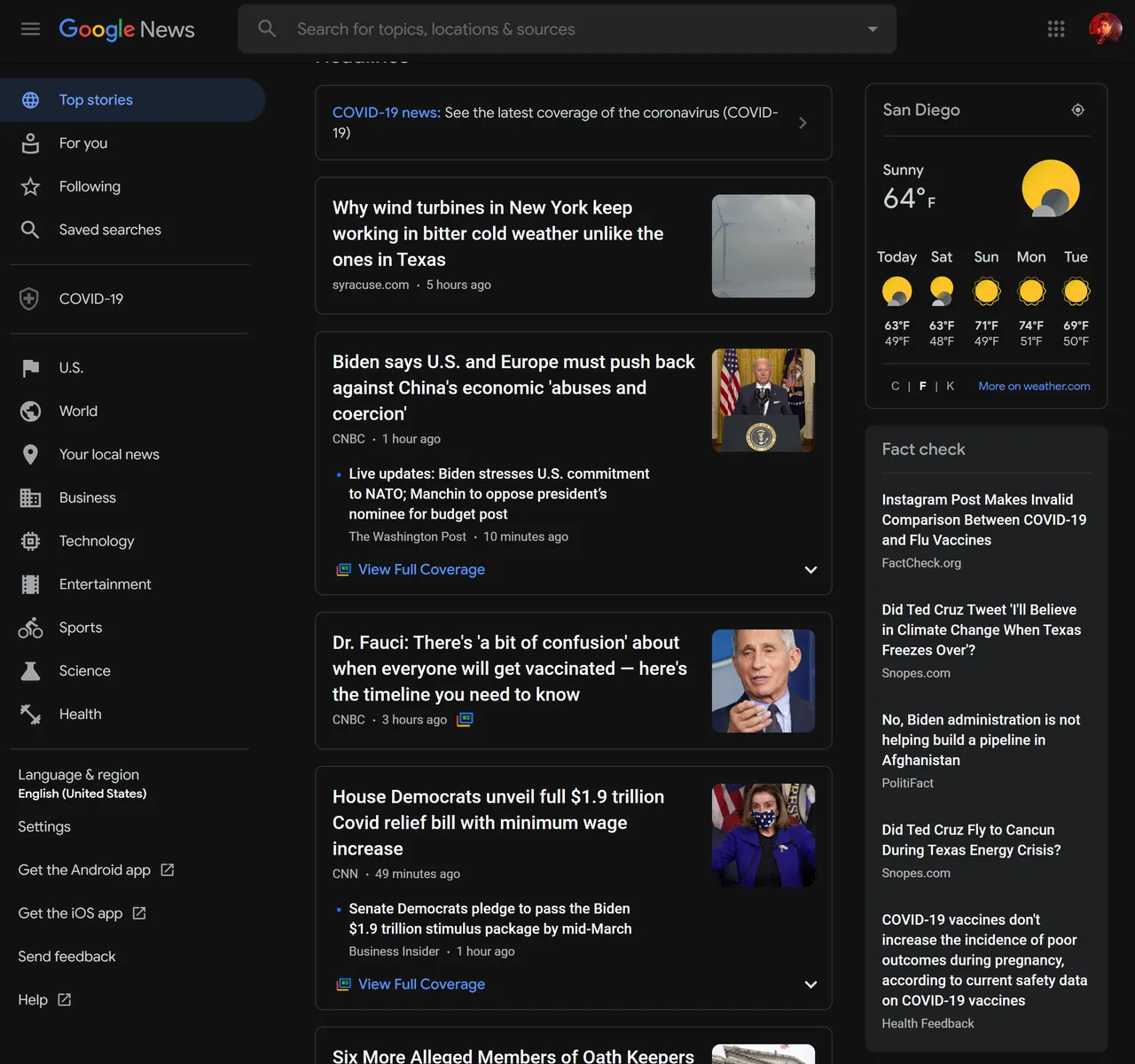Go to For you section
The image size is (1135, 1064).
tap(83, 143)
